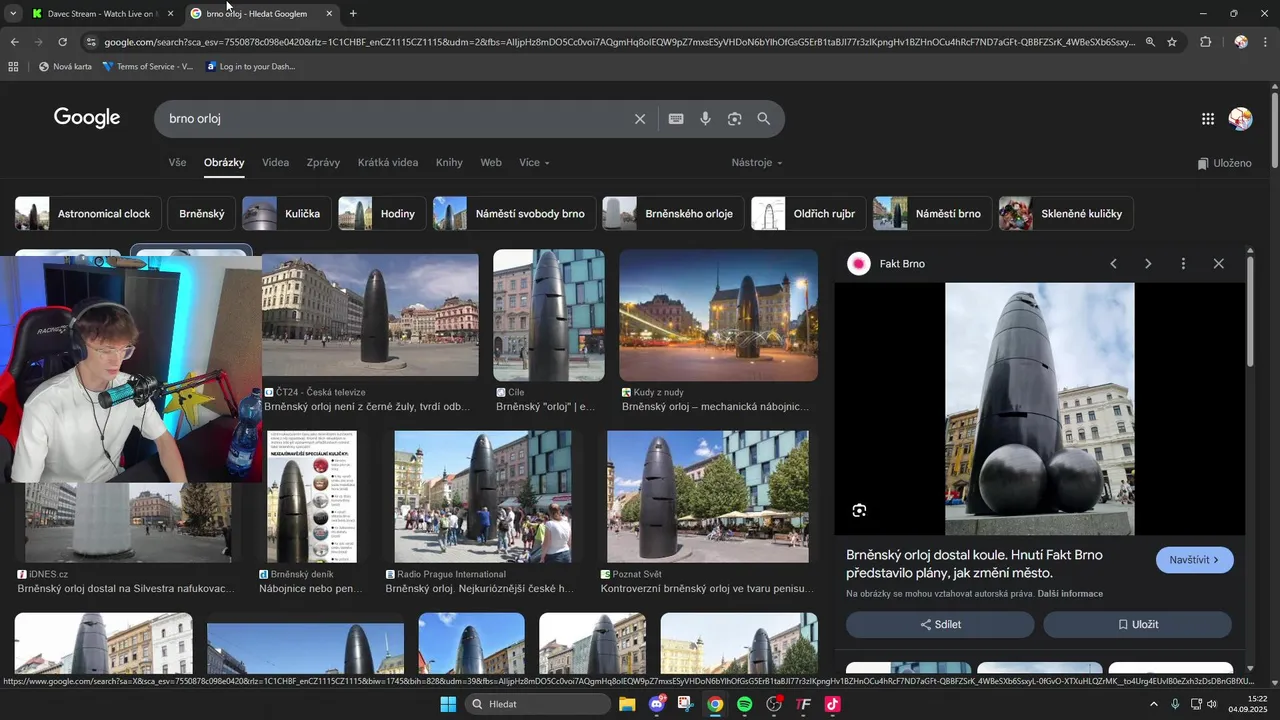Open Chrome three-dot menu

(x=1266, y=42)
